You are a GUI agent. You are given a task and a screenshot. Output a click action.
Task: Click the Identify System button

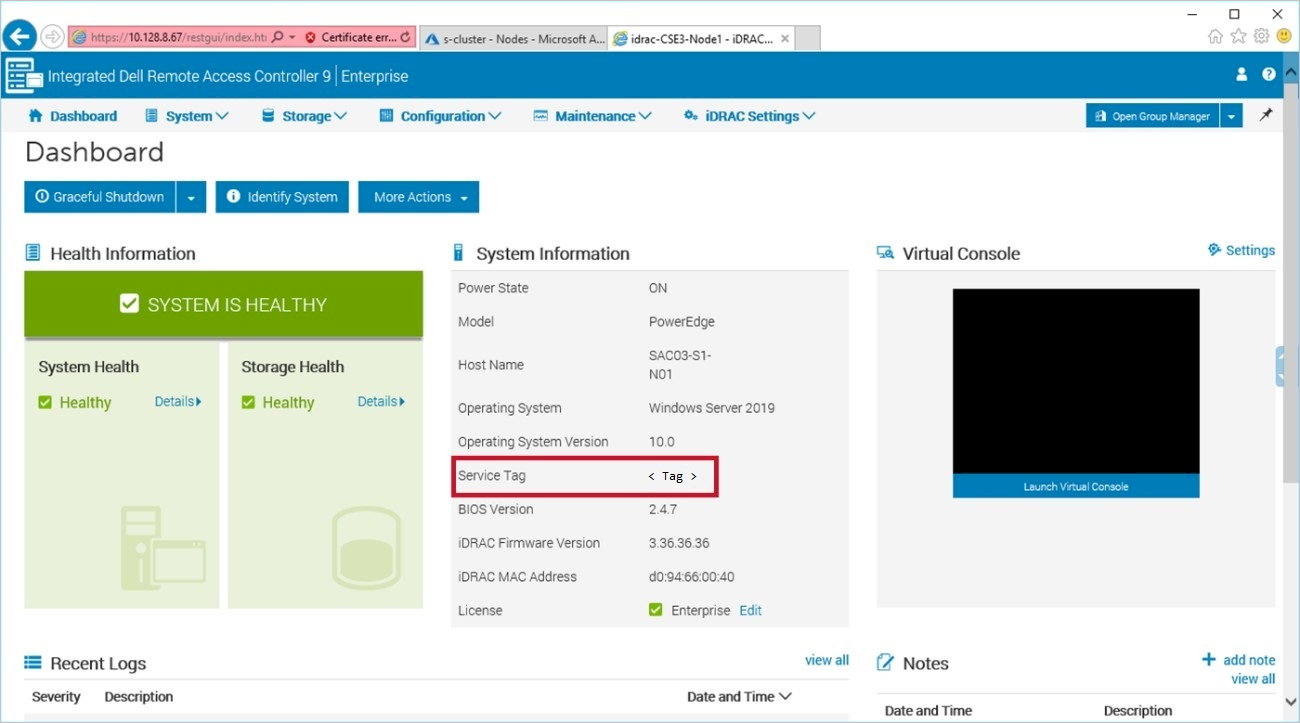pos(282,197)
